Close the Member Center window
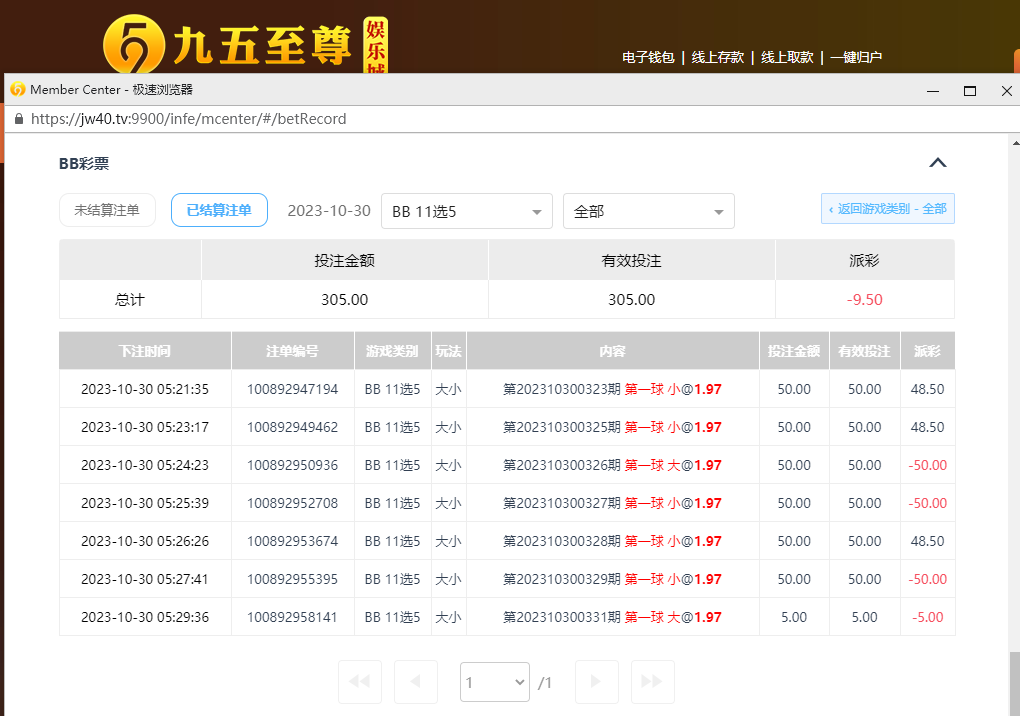The width and height of the screenshot is (1020, 716). (1006, 90)
